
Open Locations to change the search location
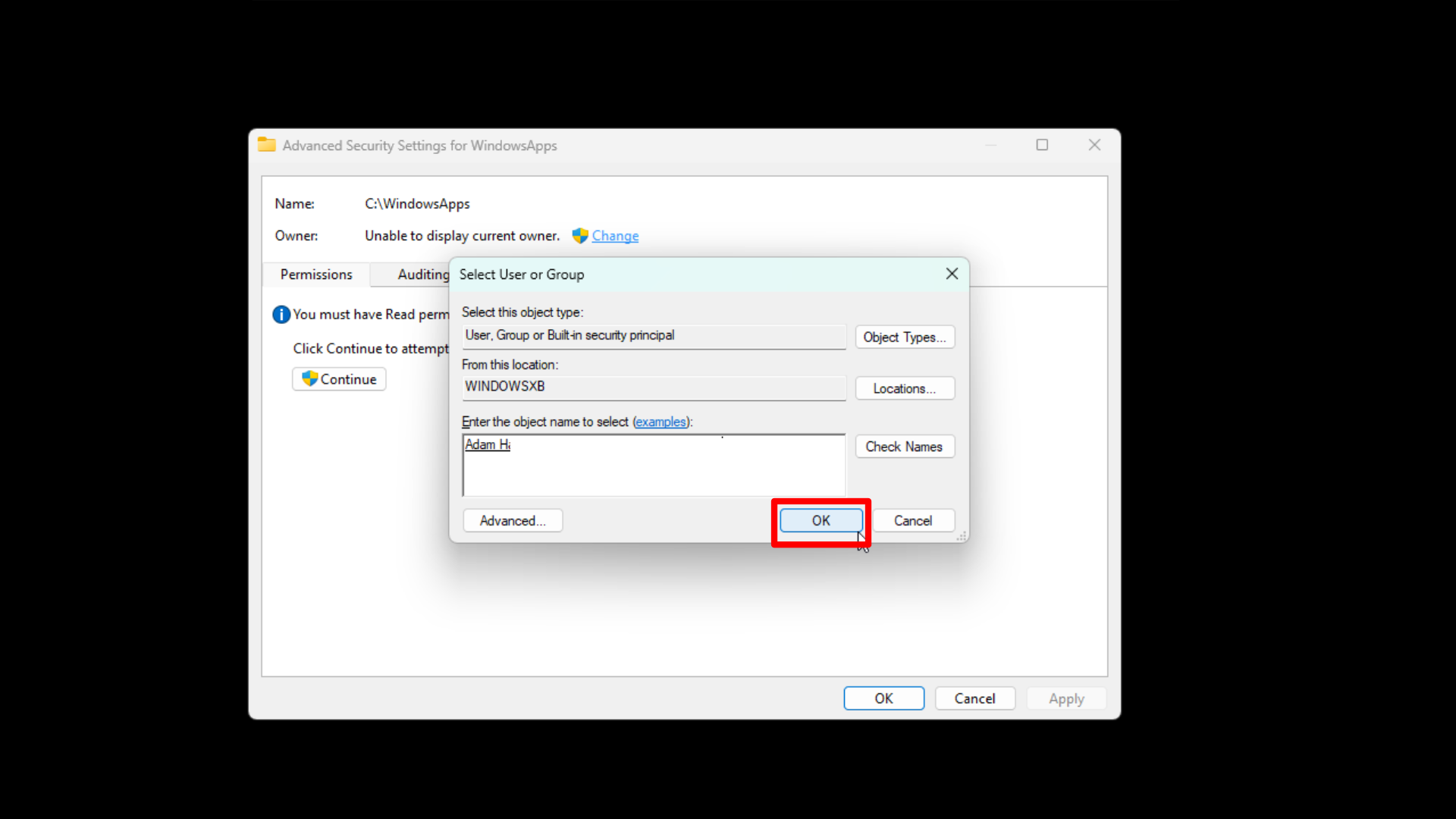coord(905,388)
